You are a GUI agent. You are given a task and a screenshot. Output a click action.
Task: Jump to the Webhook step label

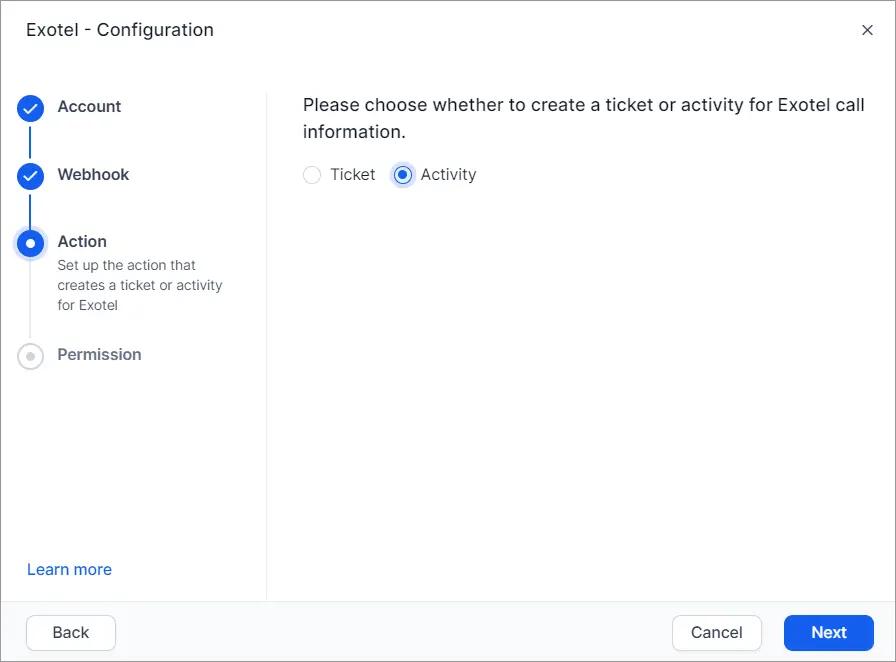(93, 174)
